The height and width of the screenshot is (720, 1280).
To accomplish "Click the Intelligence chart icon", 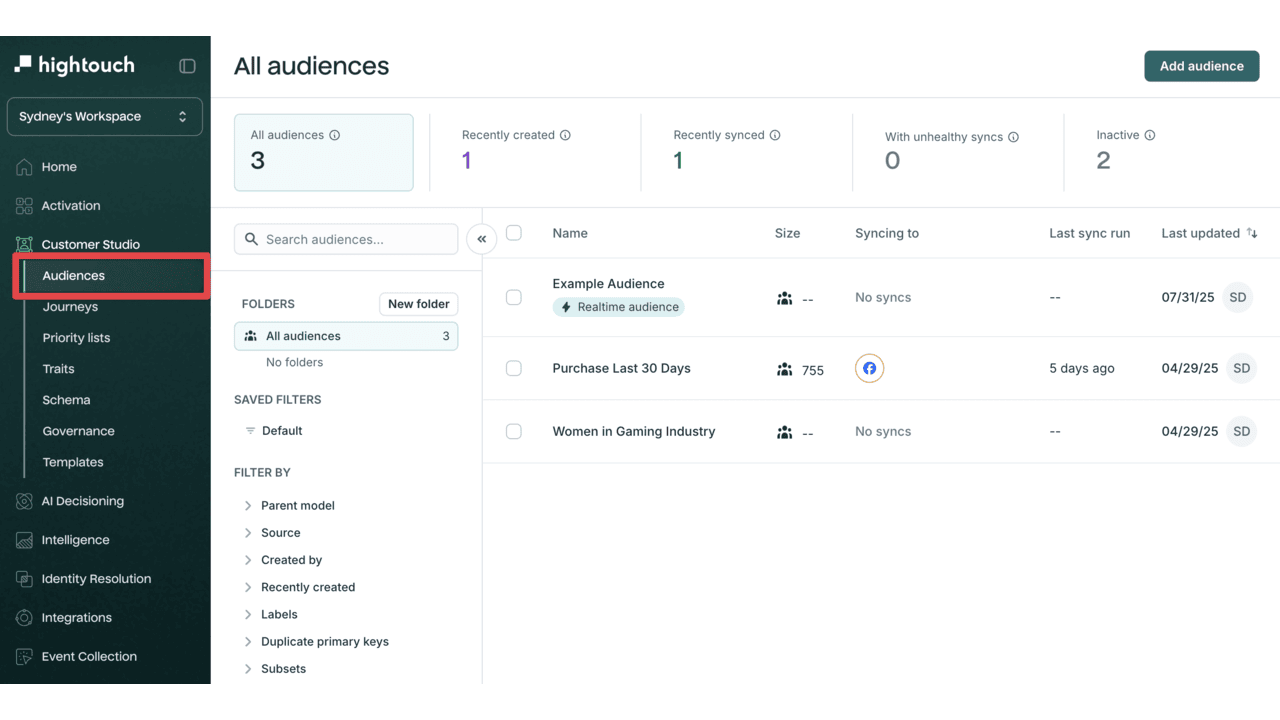I will click(24, 540).
